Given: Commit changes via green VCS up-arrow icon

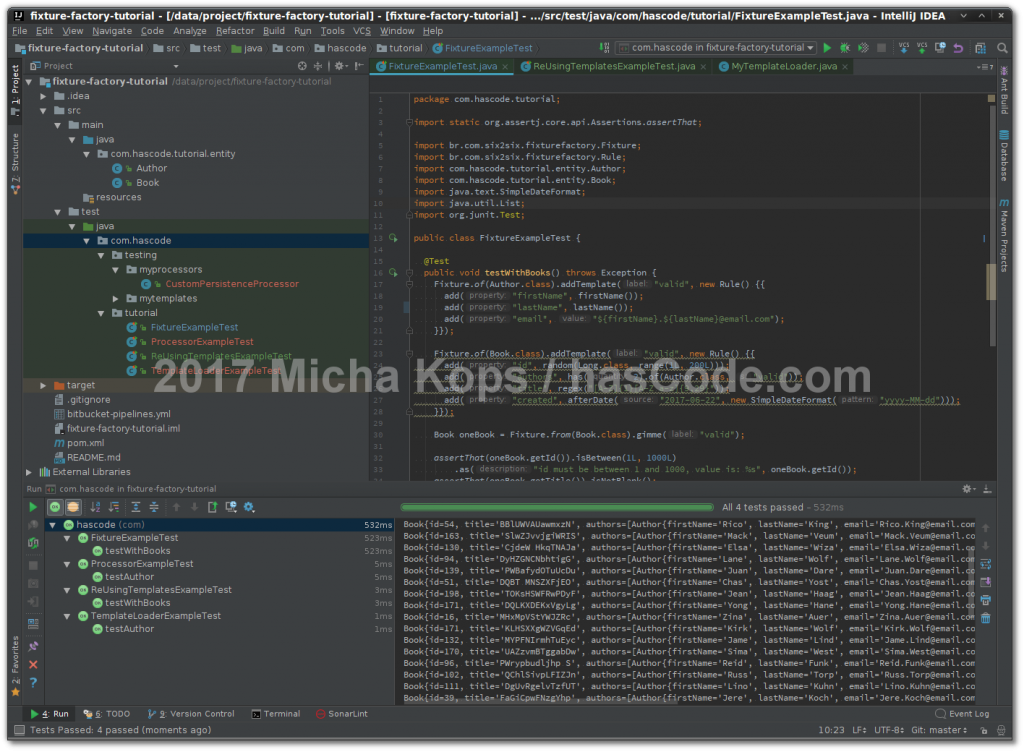Looking at the screenshot, I should click(920, 47).
